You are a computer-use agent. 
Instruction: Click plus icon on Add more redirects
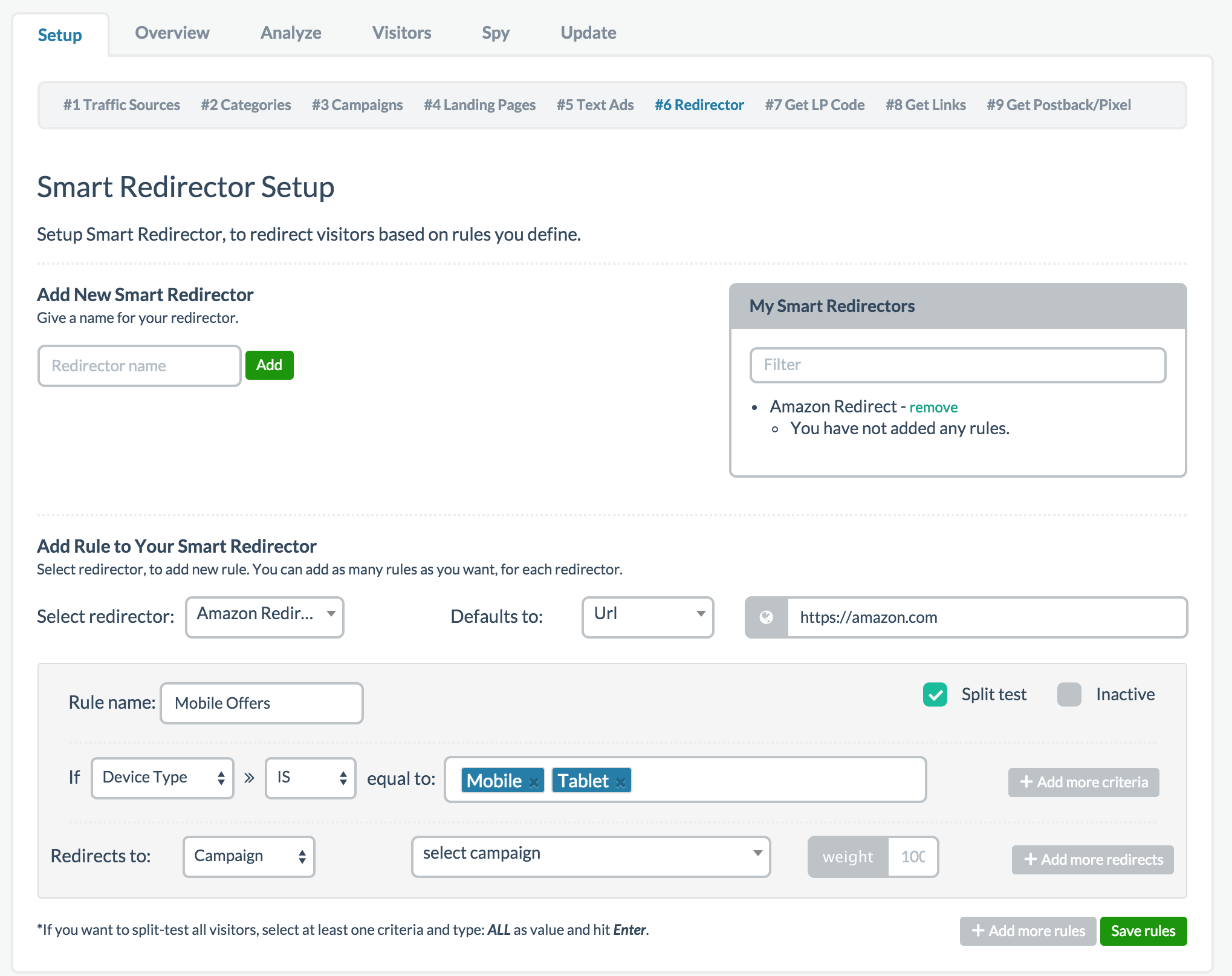1030,859
